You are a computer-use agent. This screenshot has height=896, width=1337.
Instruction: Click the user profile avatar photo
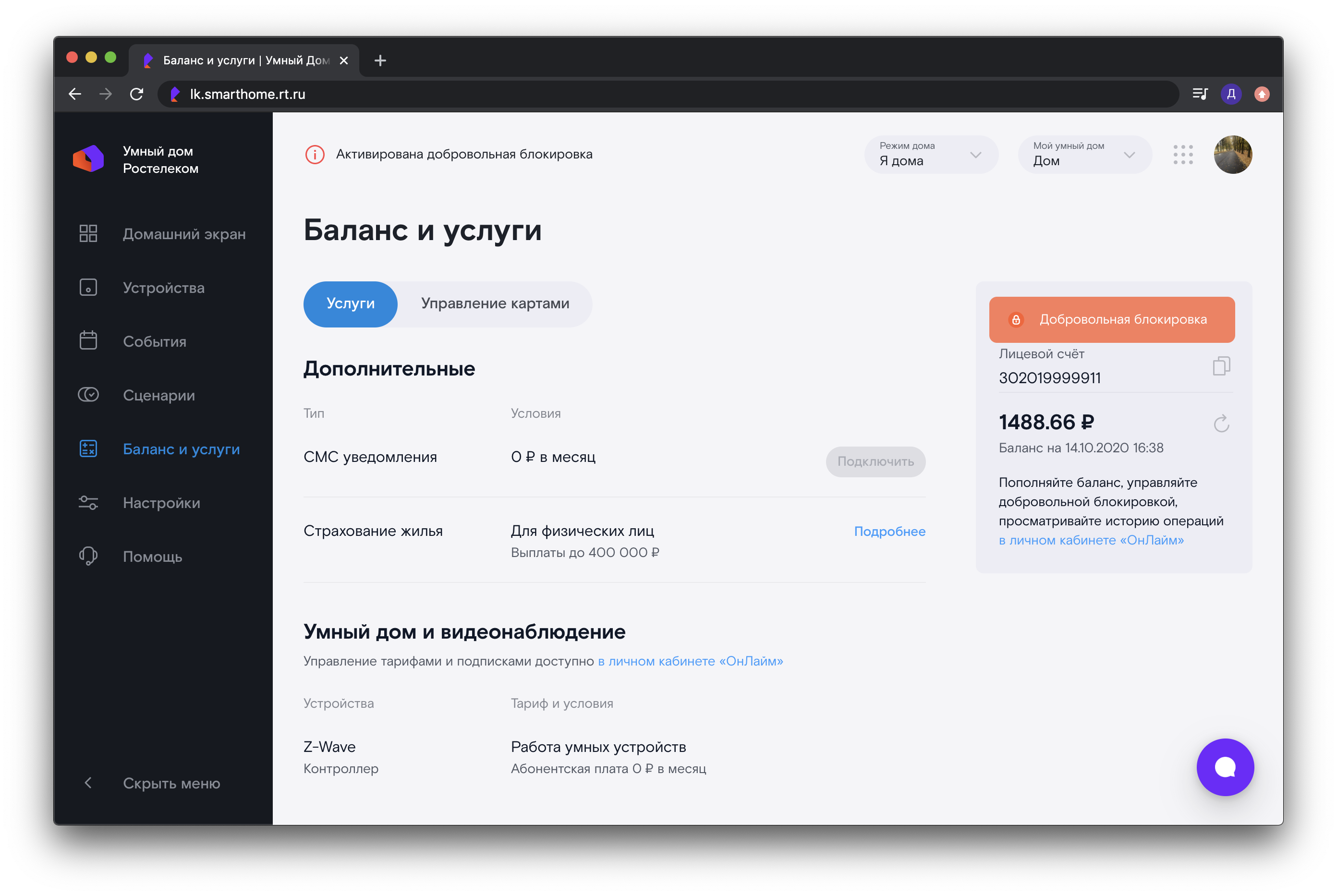pyautogui.click(x=1232, y=155)
